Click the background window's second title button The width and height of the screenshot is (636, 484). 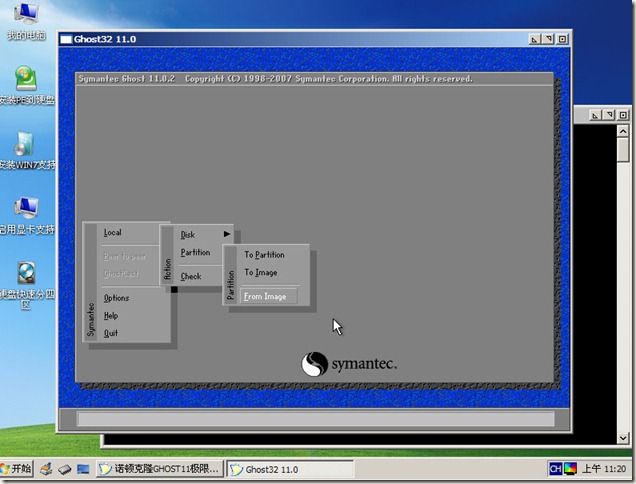[609, 115]
